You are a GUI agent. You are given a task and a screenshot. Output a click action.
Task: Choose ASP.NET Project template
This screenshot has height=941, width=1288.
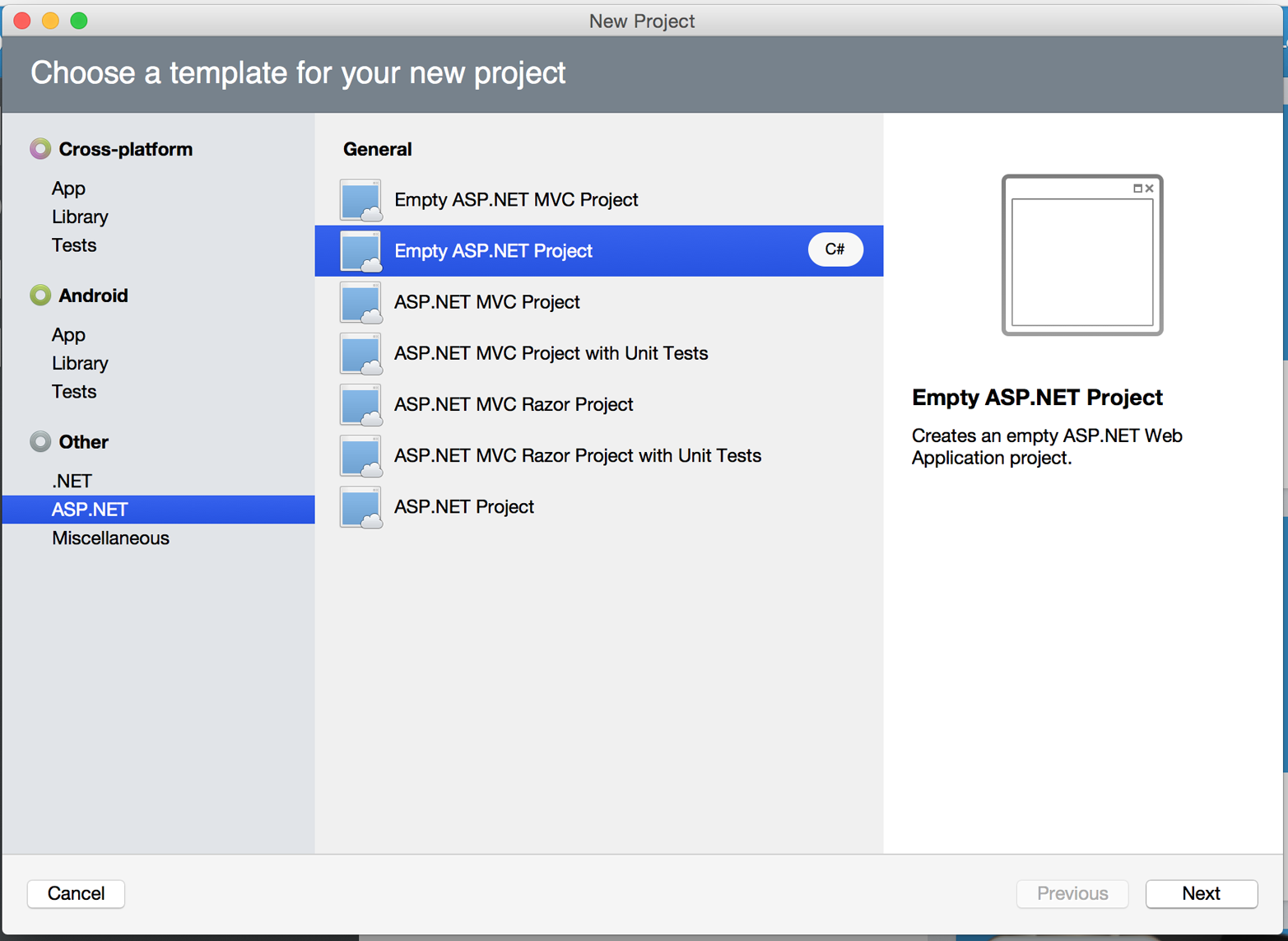tap(599, 506)
